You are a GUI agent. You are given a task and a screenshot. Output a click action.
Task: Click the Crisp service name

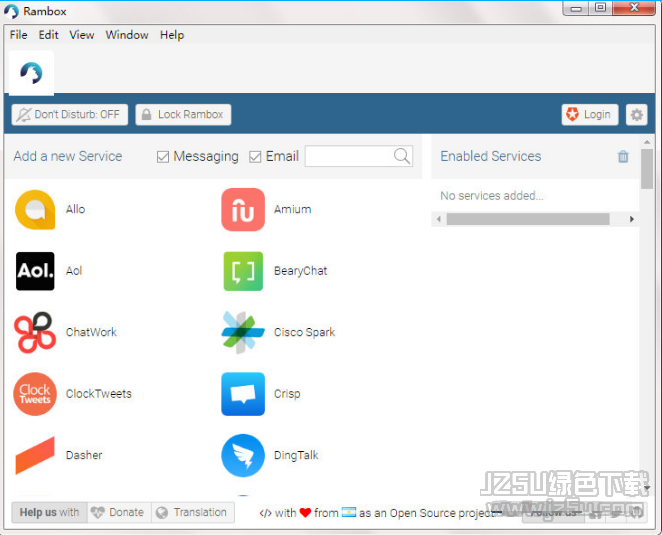point(287,394)
